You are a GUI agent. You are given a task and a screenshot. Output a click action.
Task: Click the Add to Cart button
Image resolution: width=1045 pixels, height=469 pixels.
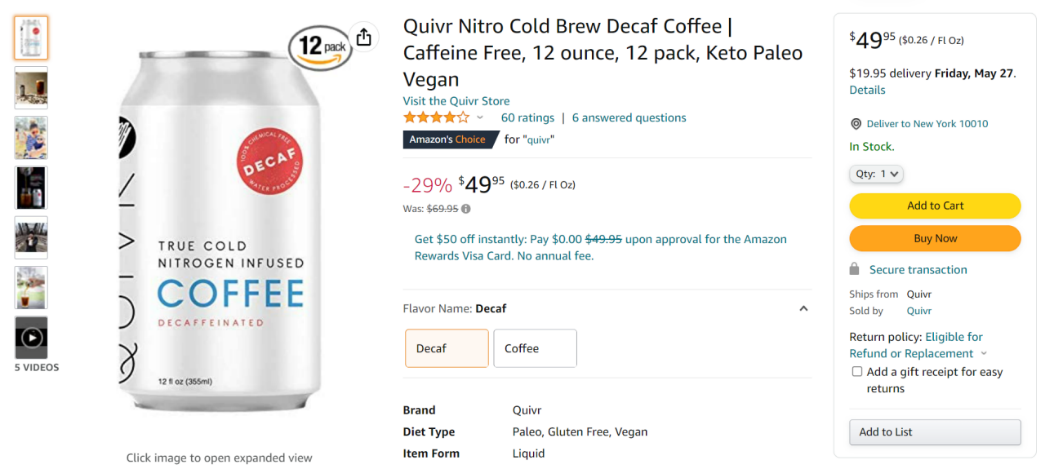(x=935, y=206)
